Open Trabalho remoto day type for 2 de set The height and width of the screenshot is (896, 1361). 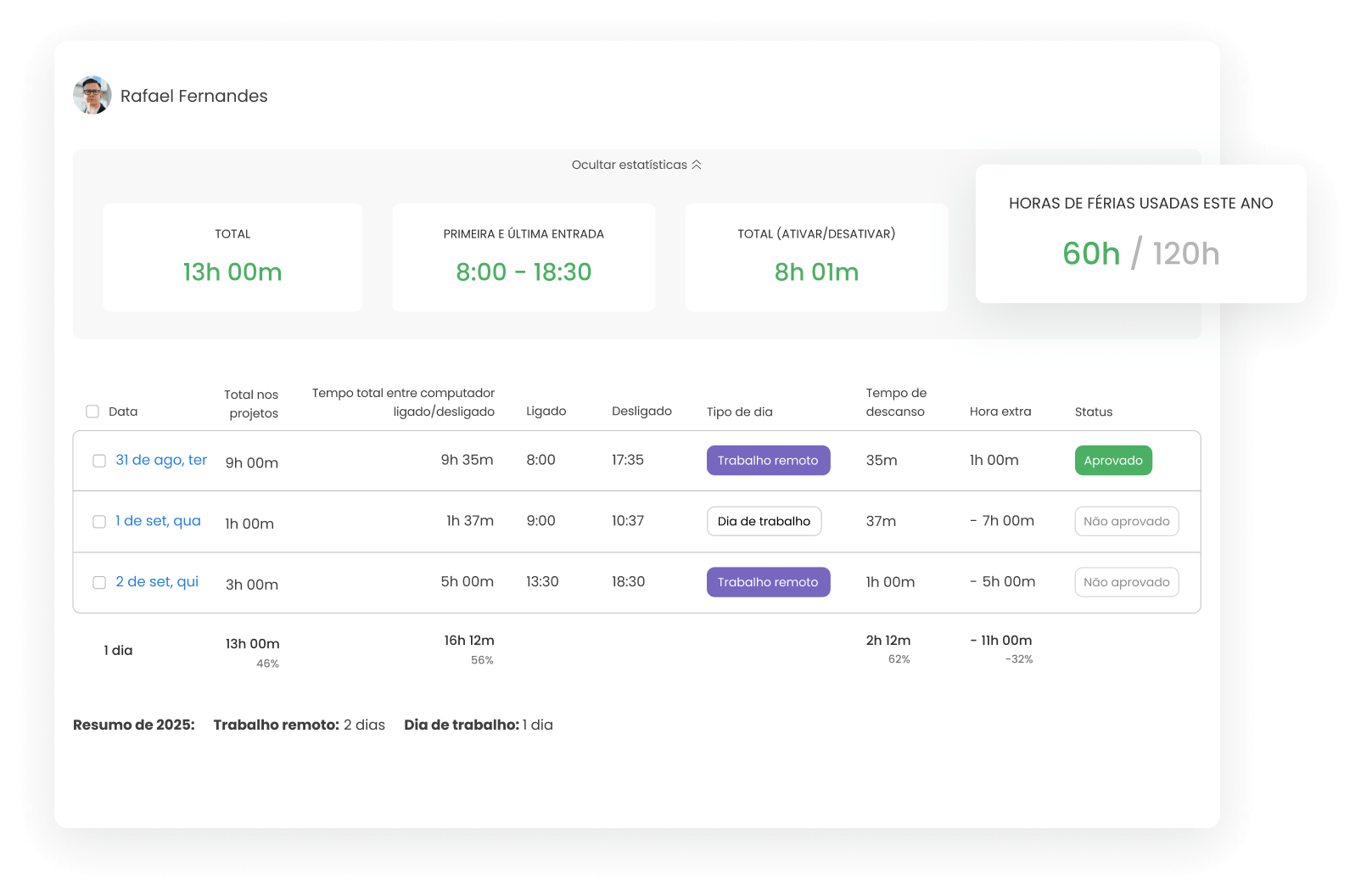tap(768, 582)
